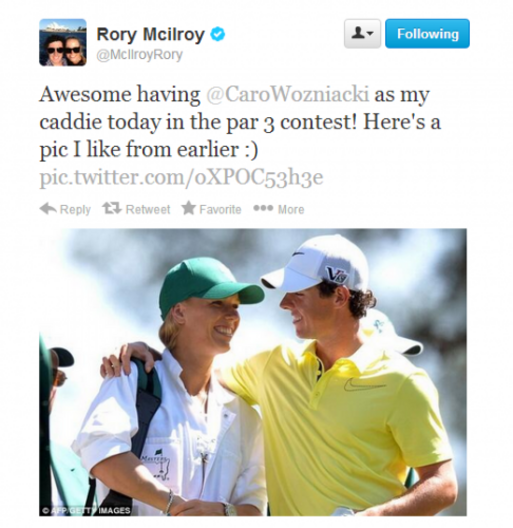Image resolution: width=513 pixels, height=528 pixels.
Task: Click the Retweet text label
Action: (148, 209)
